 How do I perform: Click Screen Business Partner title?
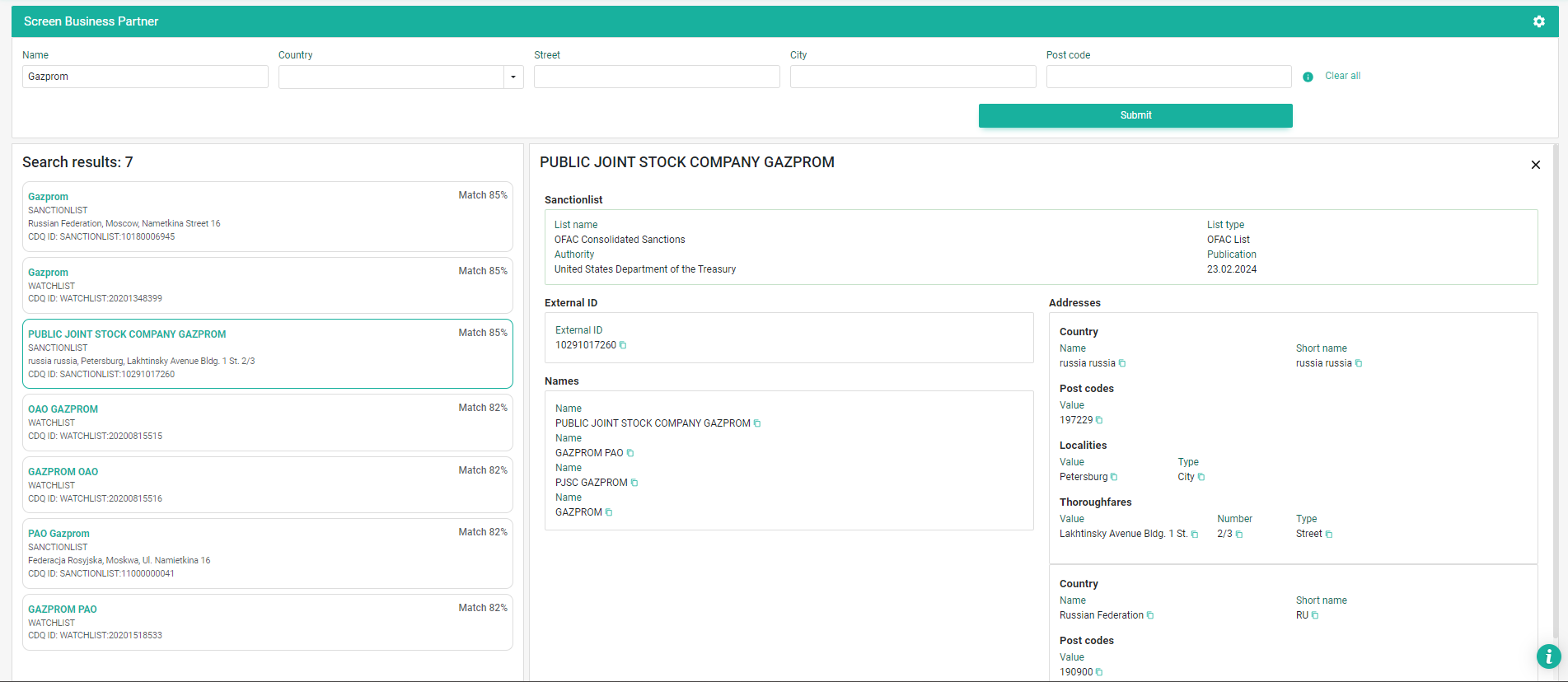point(91,21)
